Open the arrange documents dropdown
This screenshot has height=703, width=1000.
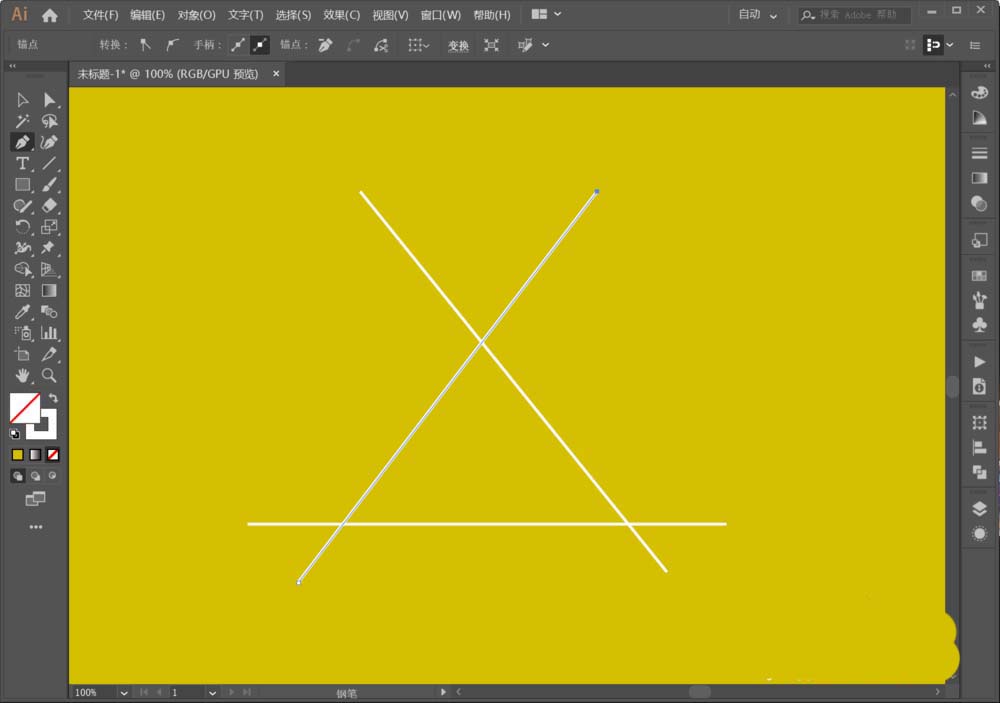(x=546, y=14)
